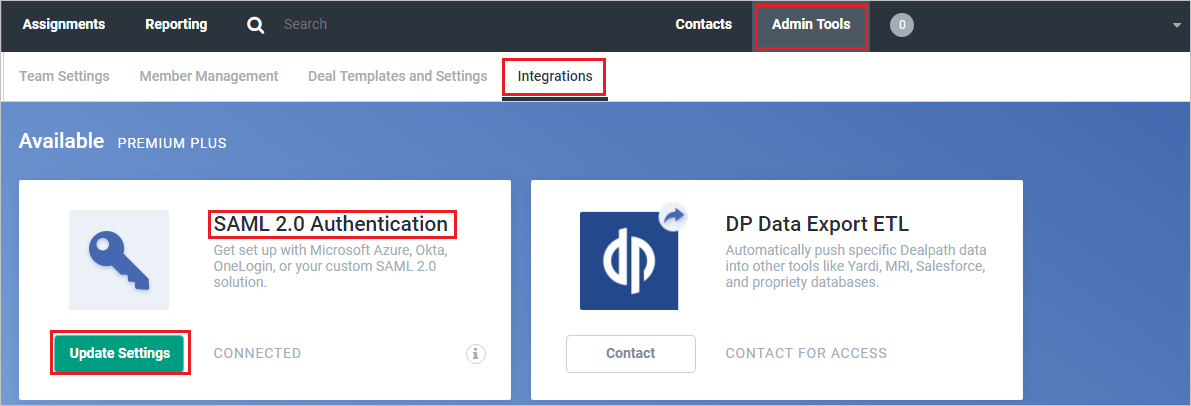This screenshot has width=1191, height=406.
Task: Switch to the Team Settings tab
Action: pyautogui.click(x=65, y=76)
